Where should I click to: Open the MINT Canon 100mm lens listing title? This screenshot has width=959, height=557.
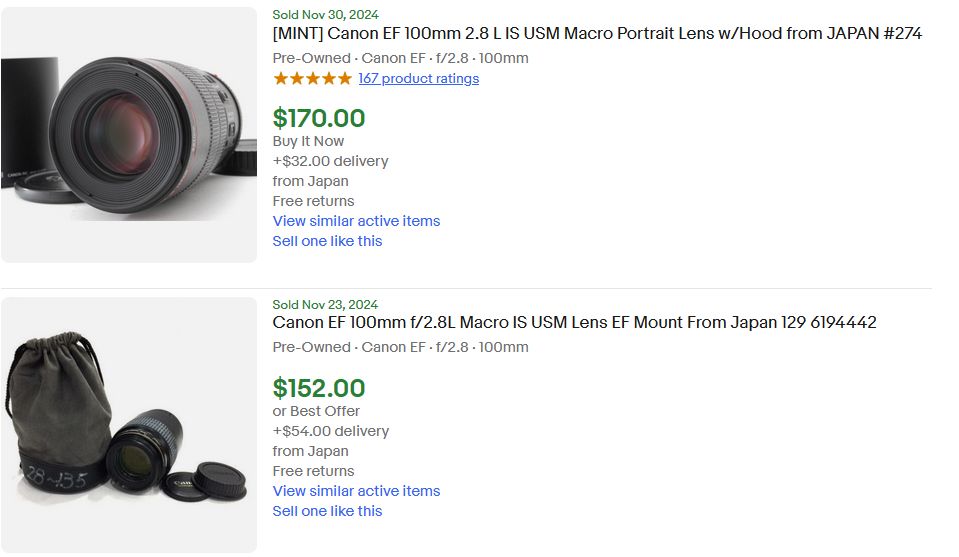[597, 33]
